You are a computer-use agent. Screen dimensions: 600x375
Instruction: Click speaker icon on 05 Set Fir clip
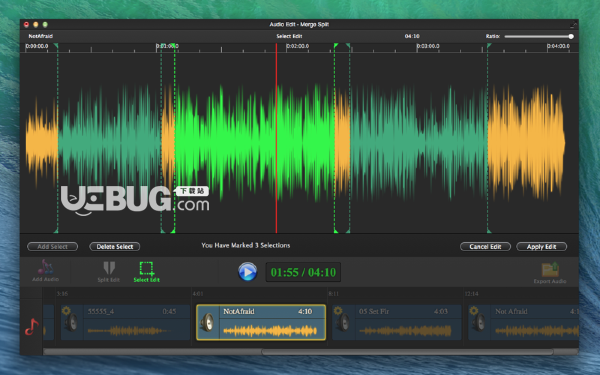point(343,322)
